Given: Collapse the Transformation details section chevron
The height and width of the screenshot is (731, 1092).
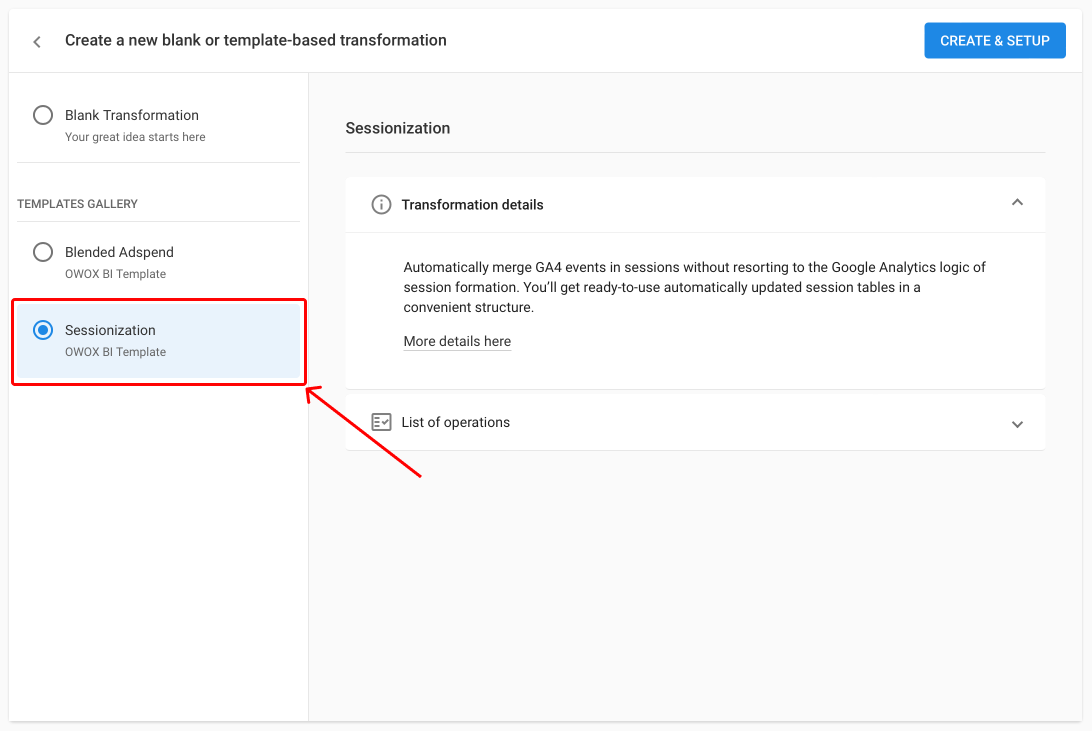Looking at the screenshot, I should click(1017, 203).
